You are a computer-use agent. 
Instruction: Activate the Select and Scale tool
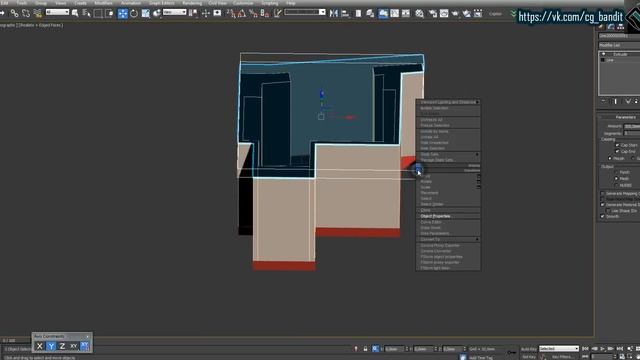(x=145, y=13)
